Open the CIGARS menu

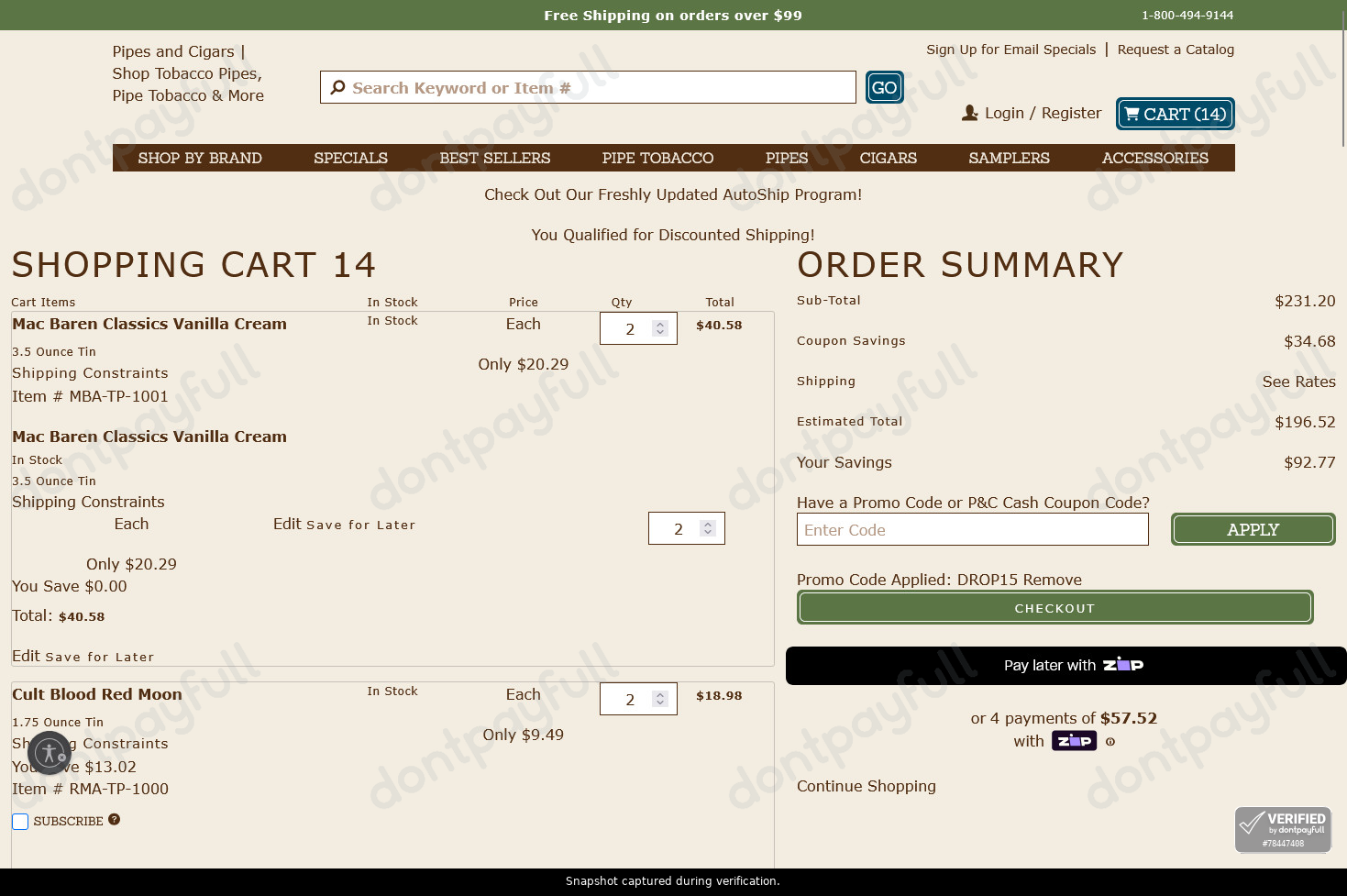click(x=889, y=158)
